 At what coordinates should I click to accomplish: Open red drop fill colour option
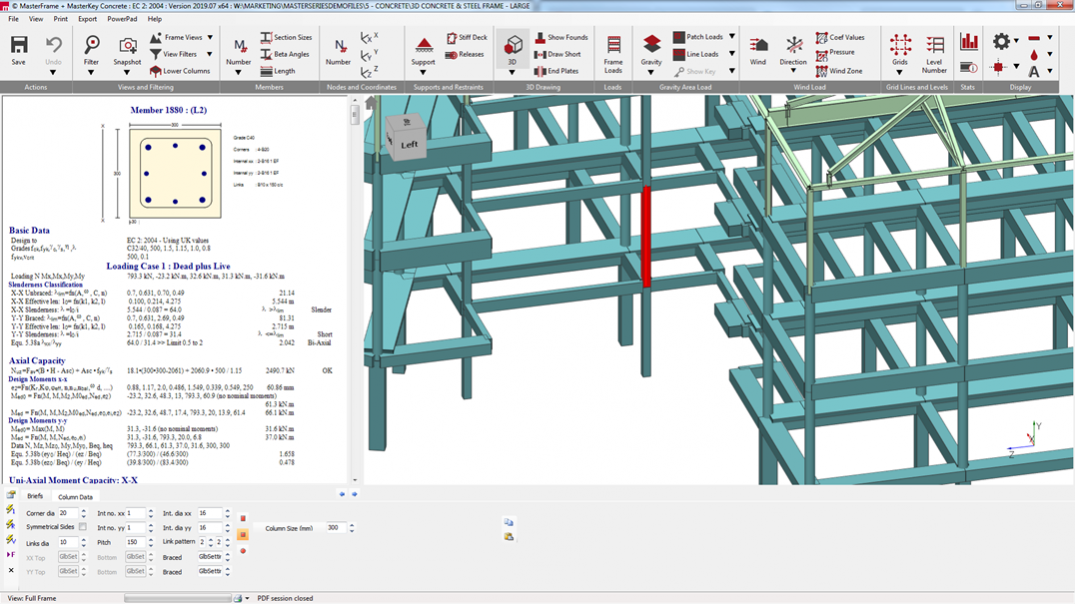(1034, 54)
